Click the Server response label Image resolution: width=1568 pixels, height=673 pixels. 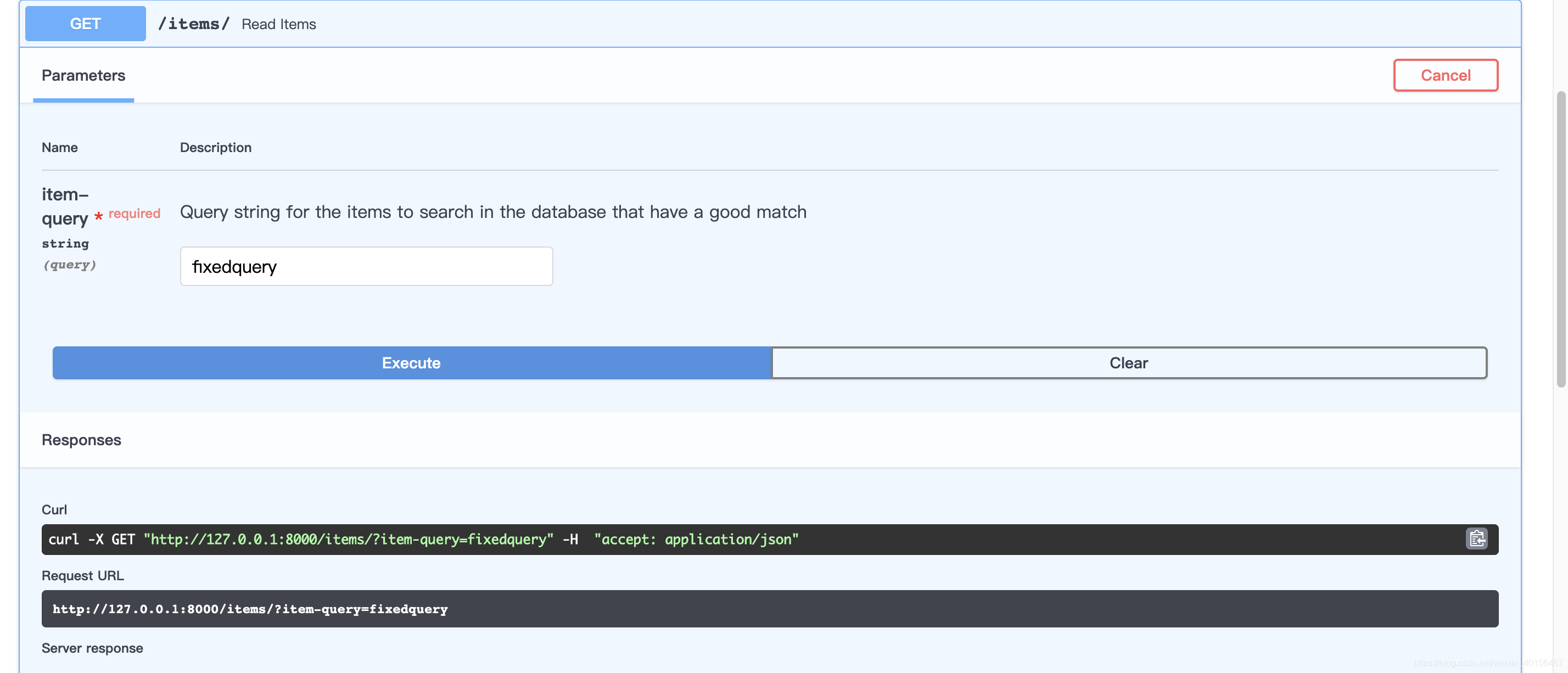click(93, 648)
